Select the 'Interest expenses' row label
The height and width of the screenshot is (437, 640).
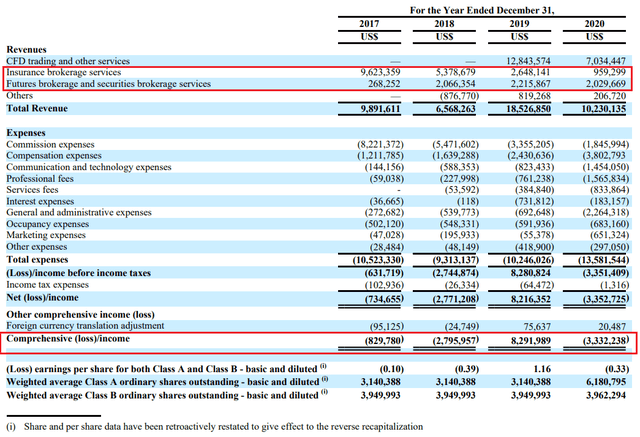tap(40, 201)
